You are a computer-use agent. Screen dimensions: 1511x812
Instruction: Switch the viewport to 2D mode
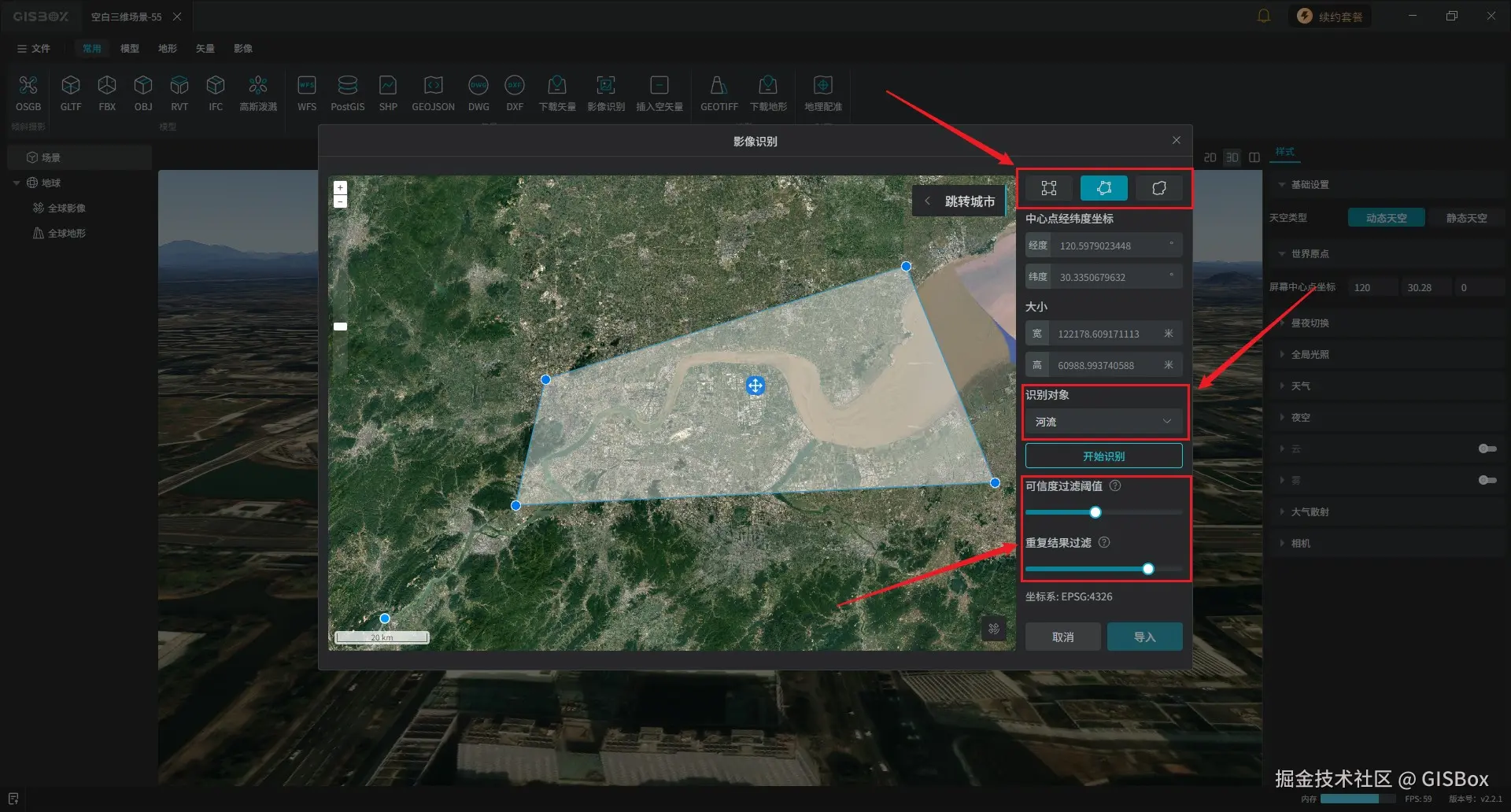(x=1210, y=157)
